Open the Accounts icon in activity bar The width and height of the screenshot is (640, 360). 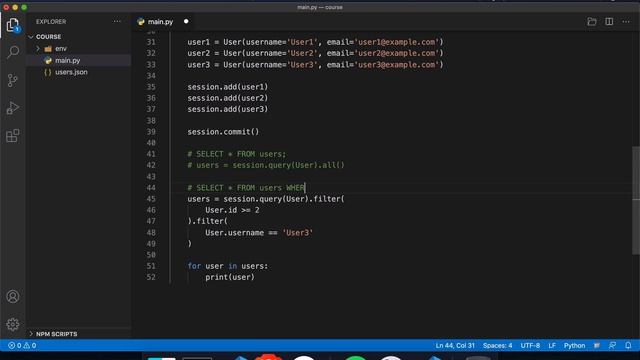coord(13,296)
